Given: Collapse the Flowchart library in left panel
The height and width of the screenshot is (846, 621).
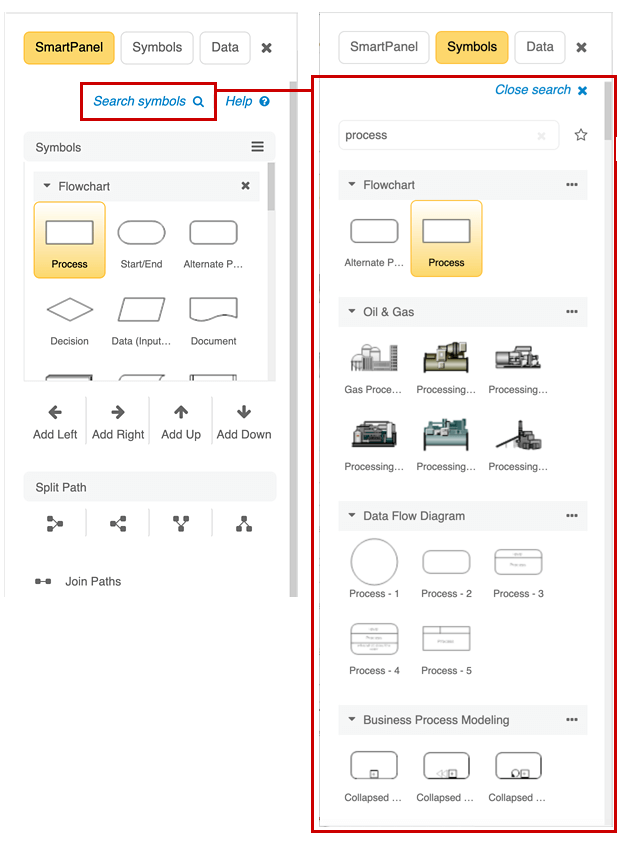Looking at the screenshot, I should tap(47, 186).
